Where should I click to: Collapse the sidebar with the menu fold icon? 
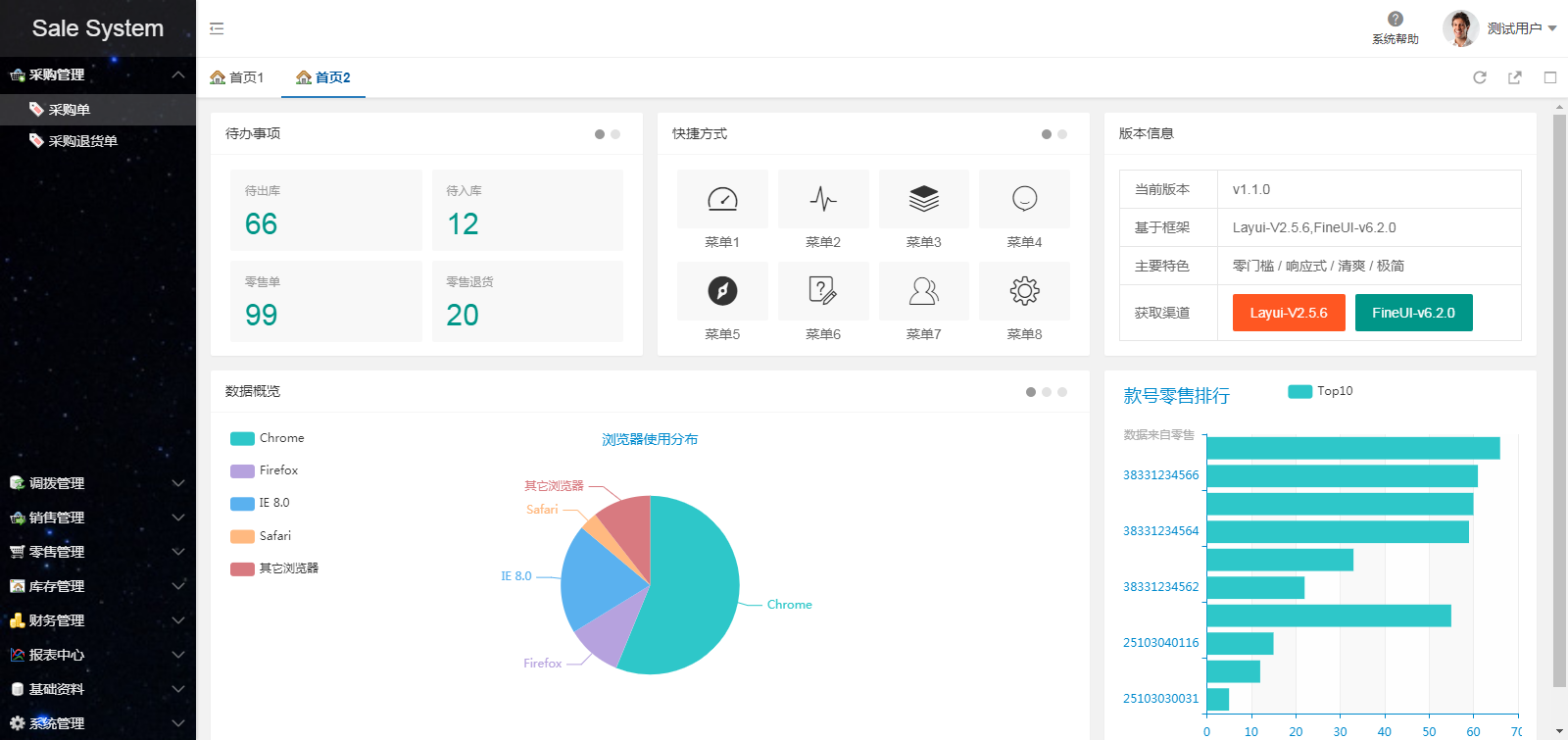tap(217, 28)
